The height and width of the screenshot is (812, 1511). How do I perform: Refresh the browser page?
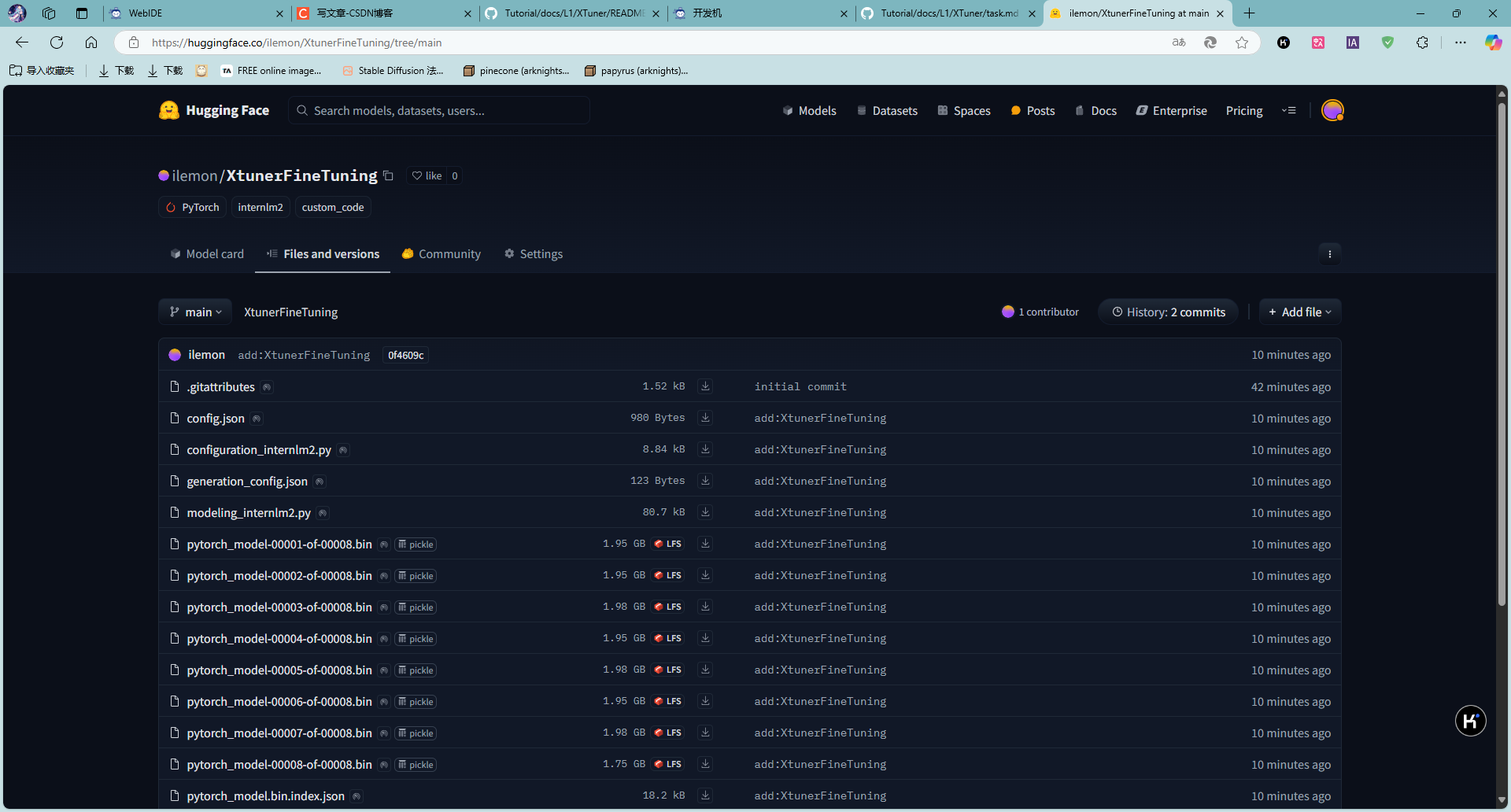[57, 42]
